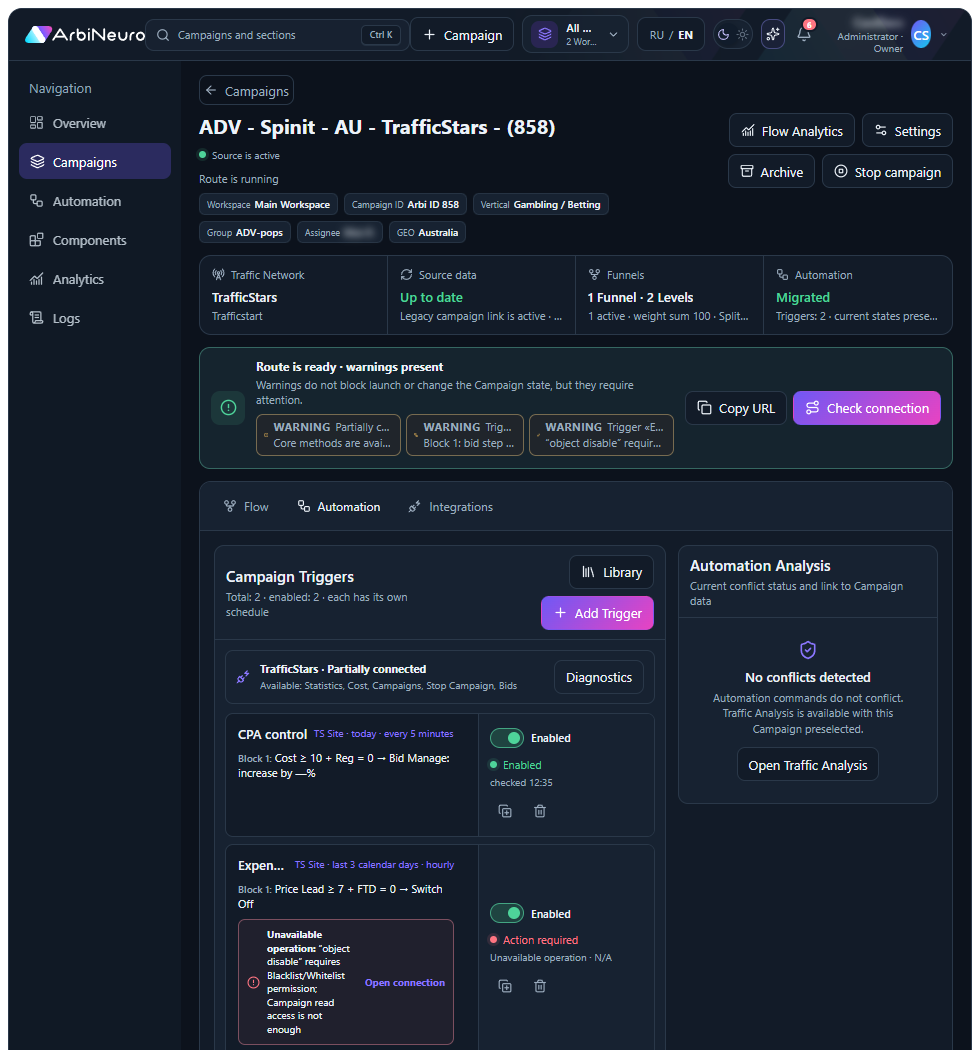Click the Unavailable operation error icon

pos(253,982)
